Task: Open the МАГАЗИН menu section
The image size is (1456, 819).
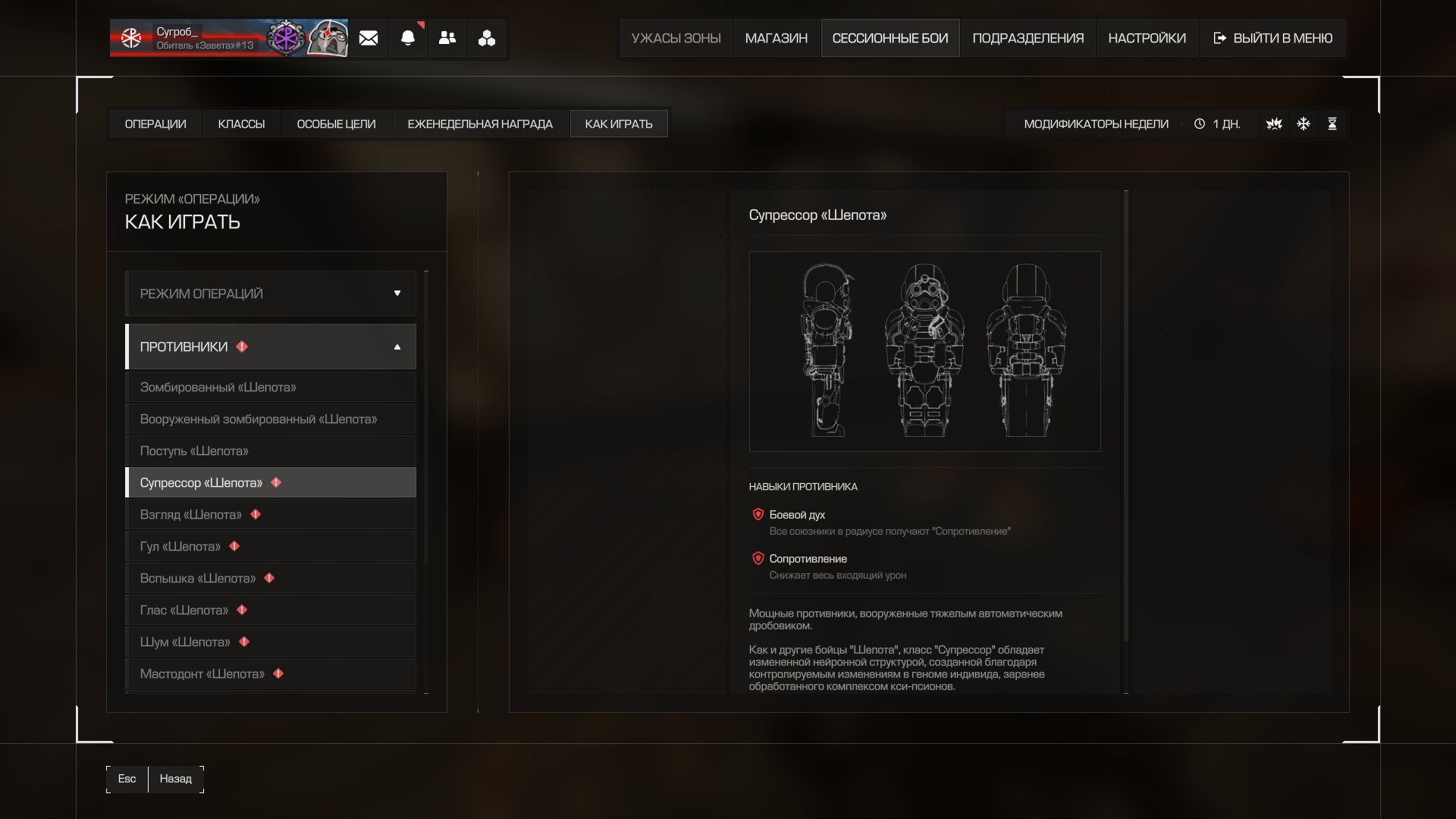Action: [776, 38]
